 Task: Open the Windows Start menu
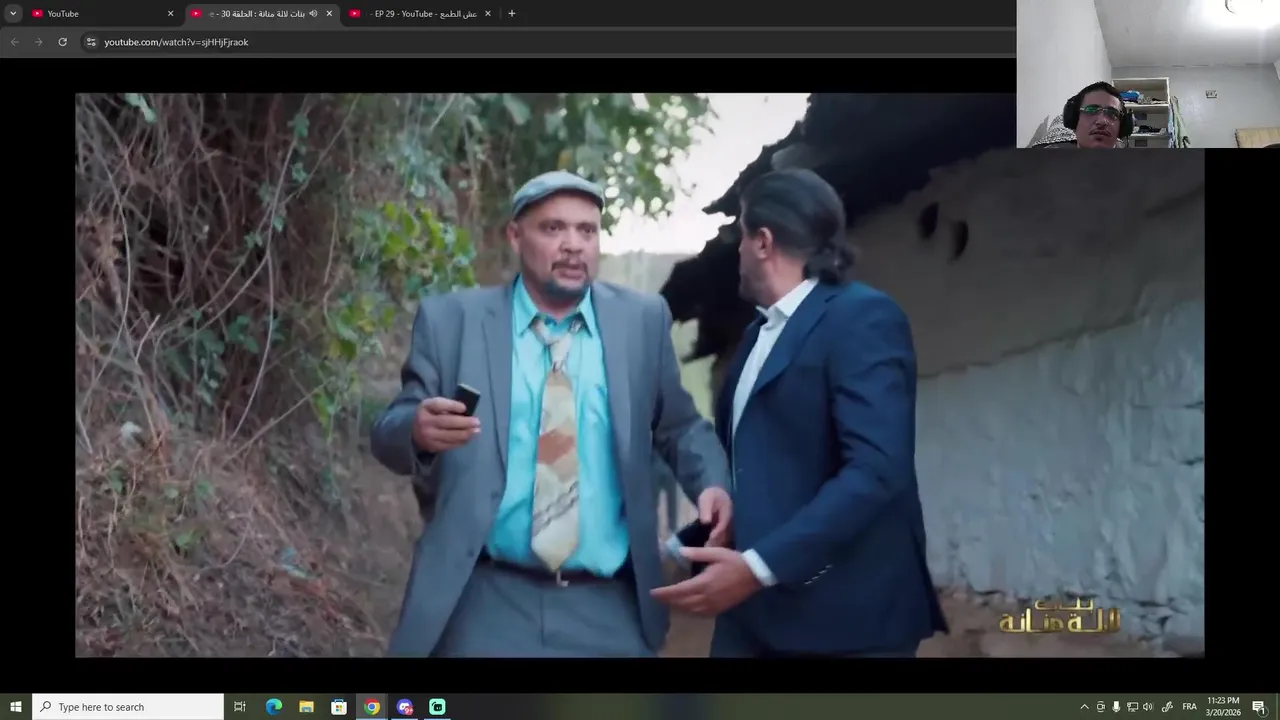16,707
